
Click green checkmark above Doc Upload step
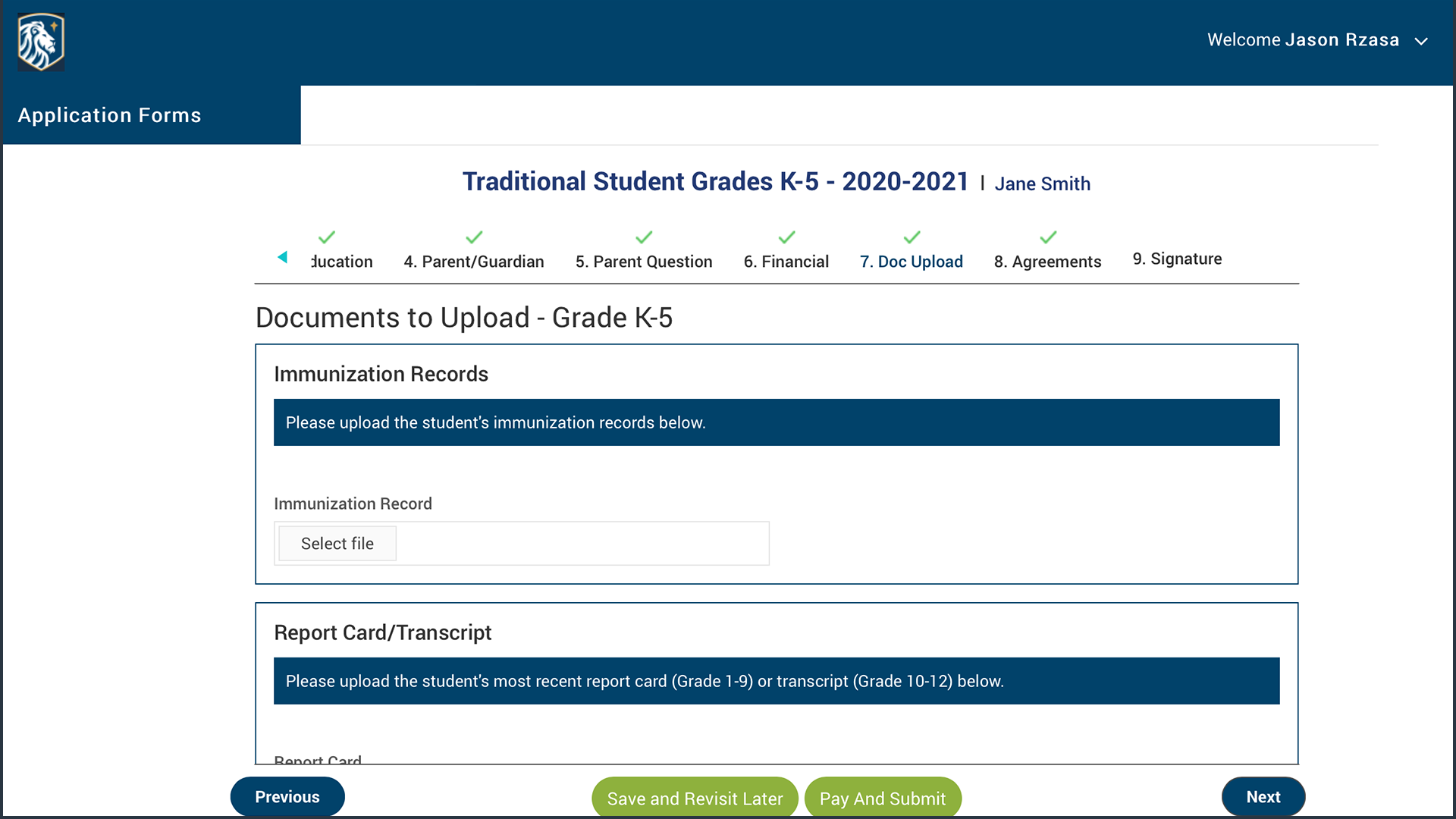click(x=912, y=237)
